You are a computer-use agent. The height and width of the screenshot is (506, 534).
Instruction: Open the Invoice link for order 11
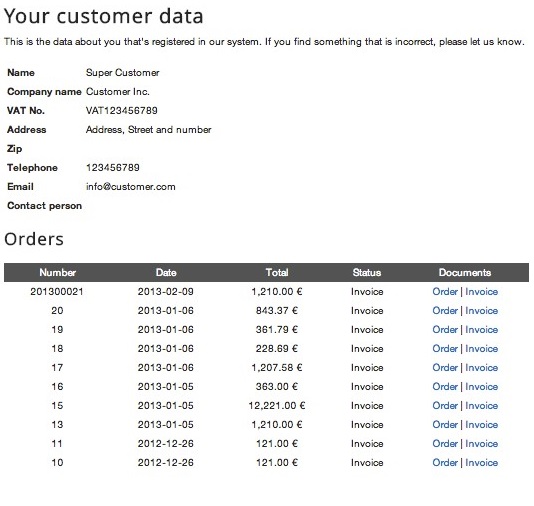482,444
